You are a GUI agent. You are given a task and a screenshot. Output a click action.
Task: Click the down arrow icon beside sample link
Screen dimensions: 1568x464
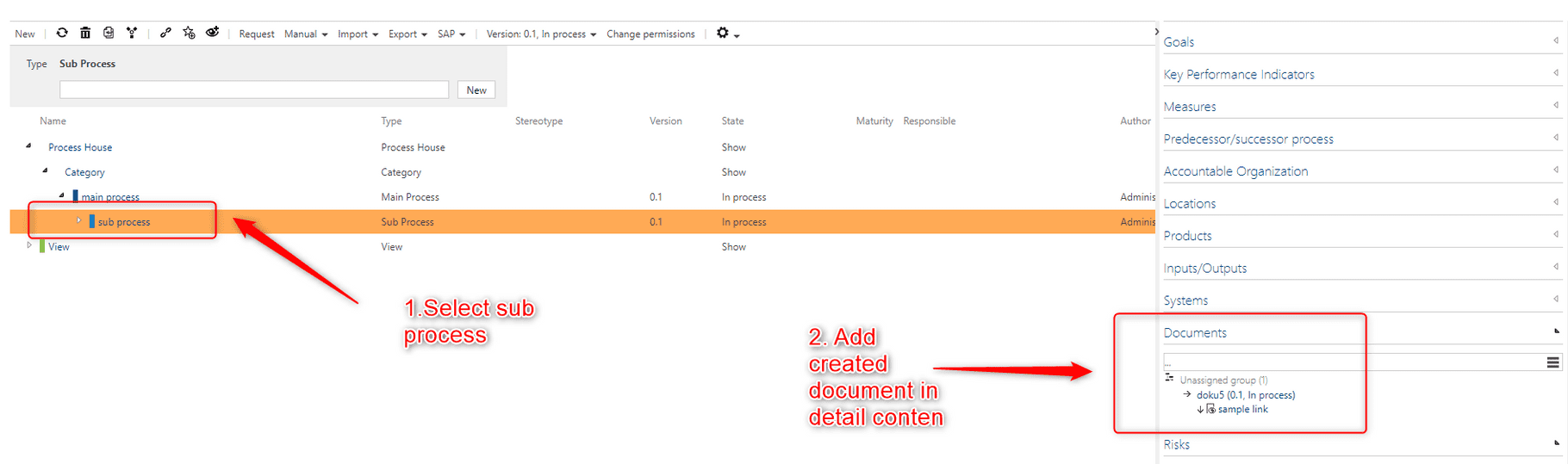[1200, 409]
